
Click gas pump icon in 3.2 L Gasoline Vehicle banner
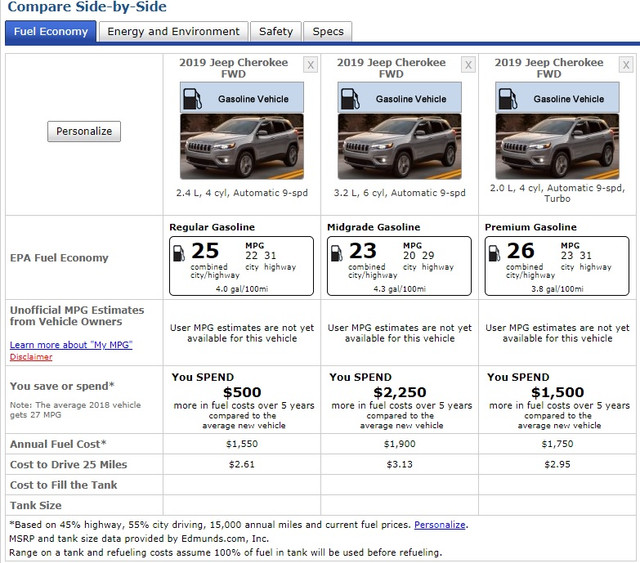pos(350,99)
